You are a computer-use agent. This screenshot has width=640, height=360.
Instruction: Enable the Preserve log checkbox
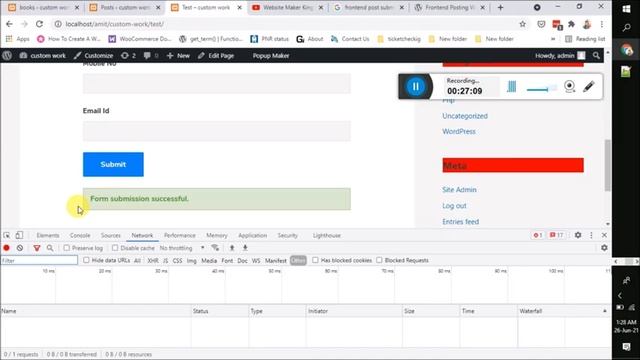pos(67,248)
